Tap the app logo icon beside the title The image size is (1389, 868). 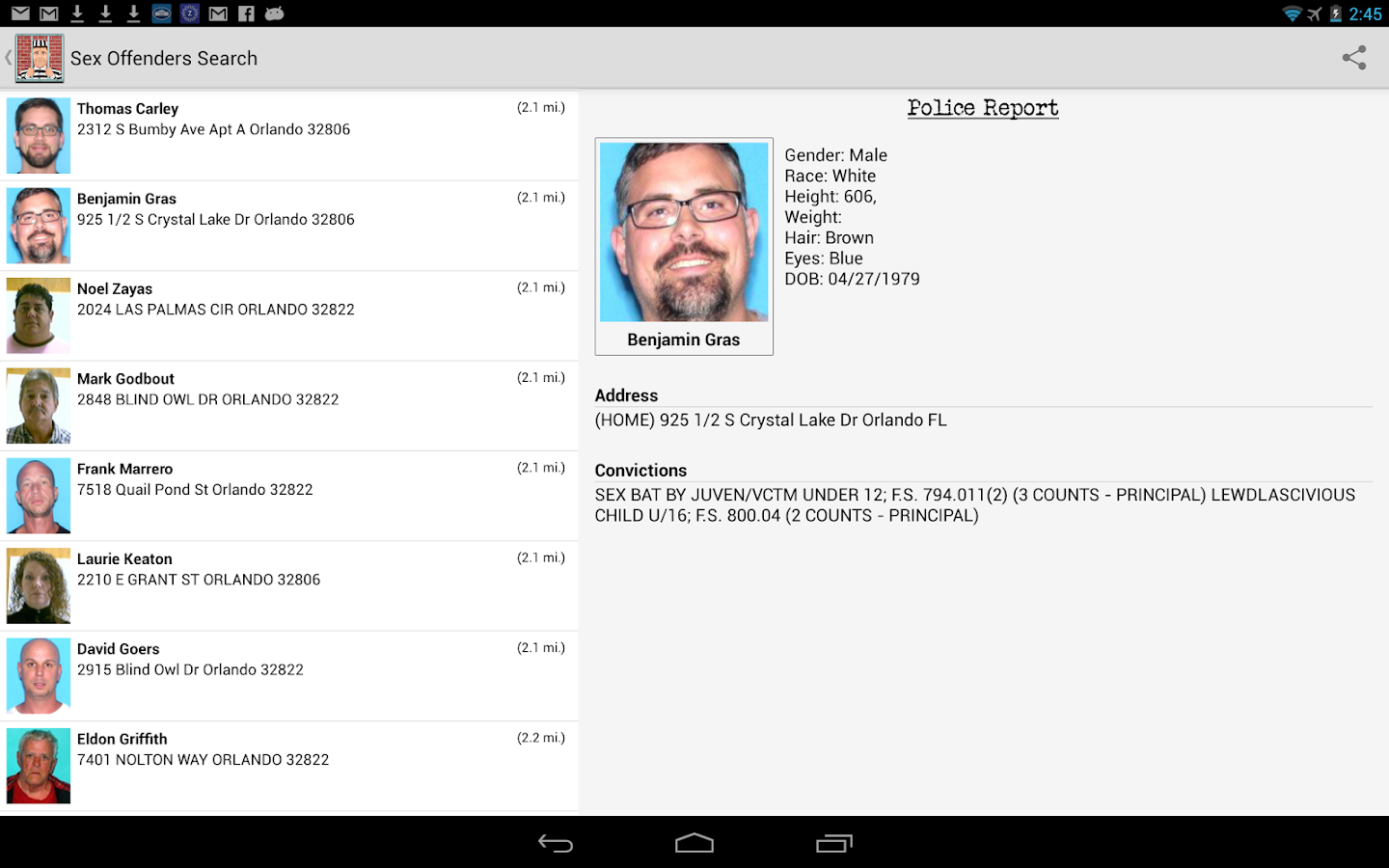click(40, 58)
